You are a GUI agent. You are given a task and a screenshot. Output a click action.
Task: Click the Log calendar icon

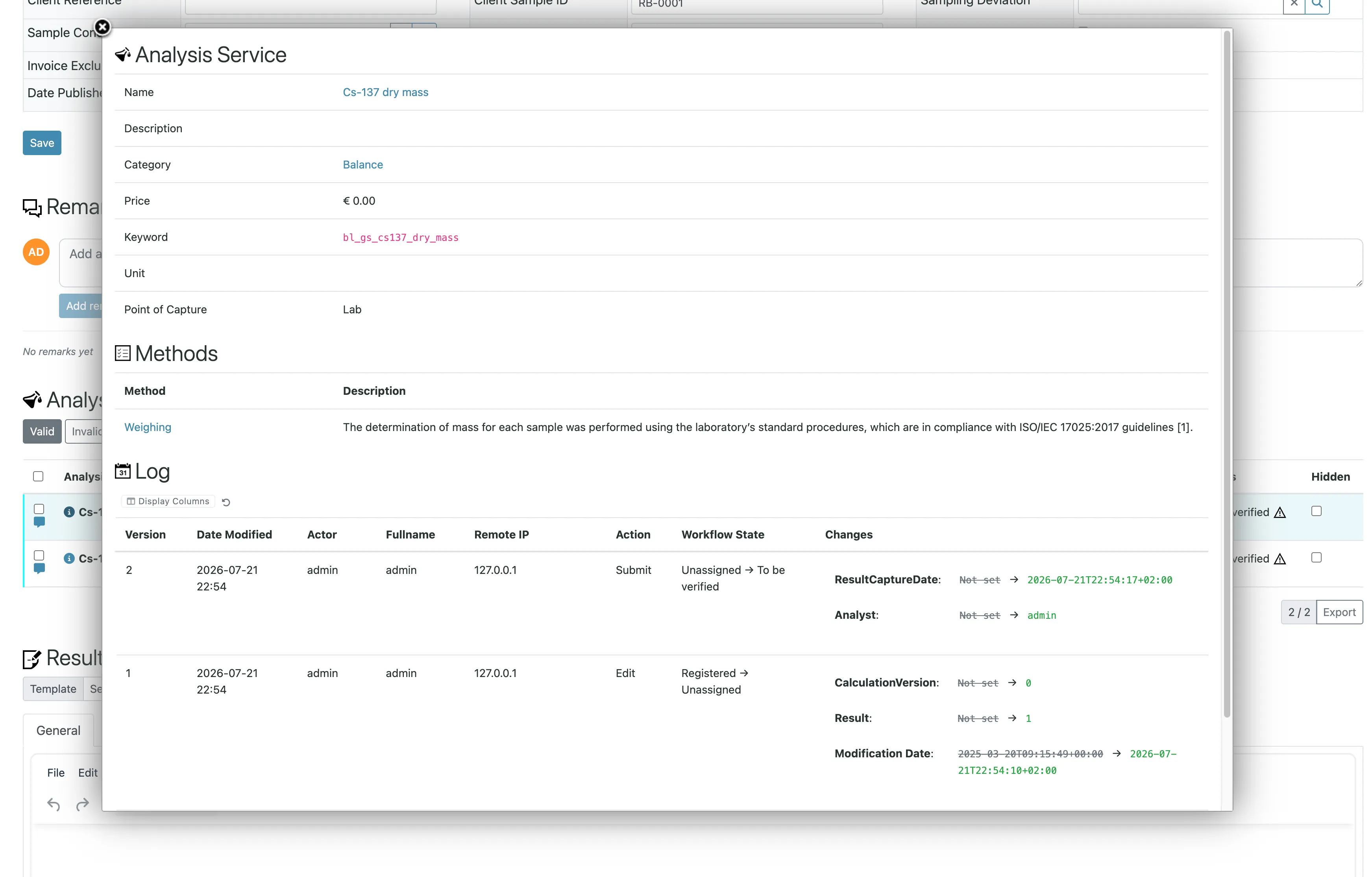coord(122,471)
